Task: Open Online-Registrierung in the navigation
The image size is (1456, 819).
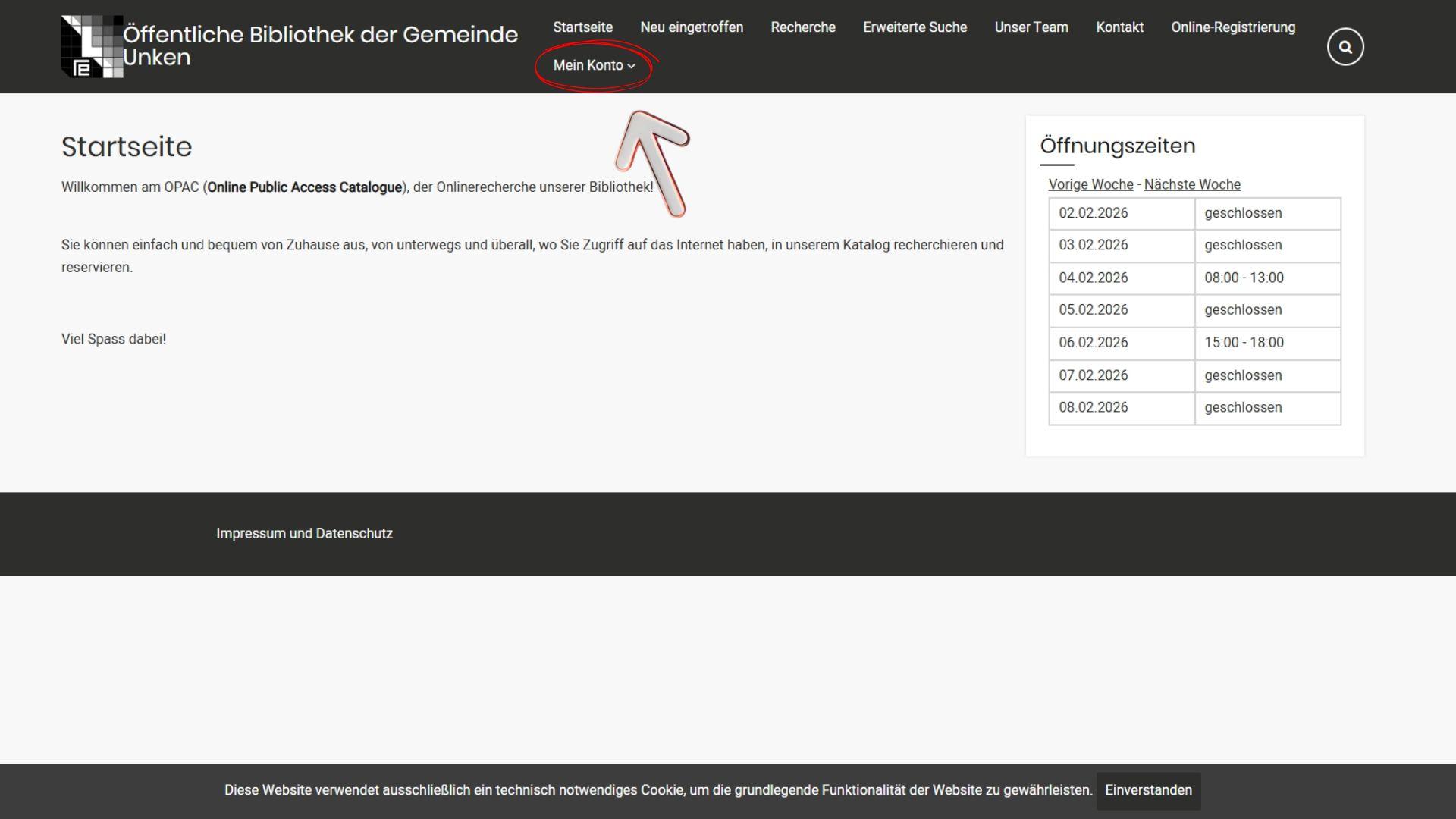Action: click(x=1232, y=27)
